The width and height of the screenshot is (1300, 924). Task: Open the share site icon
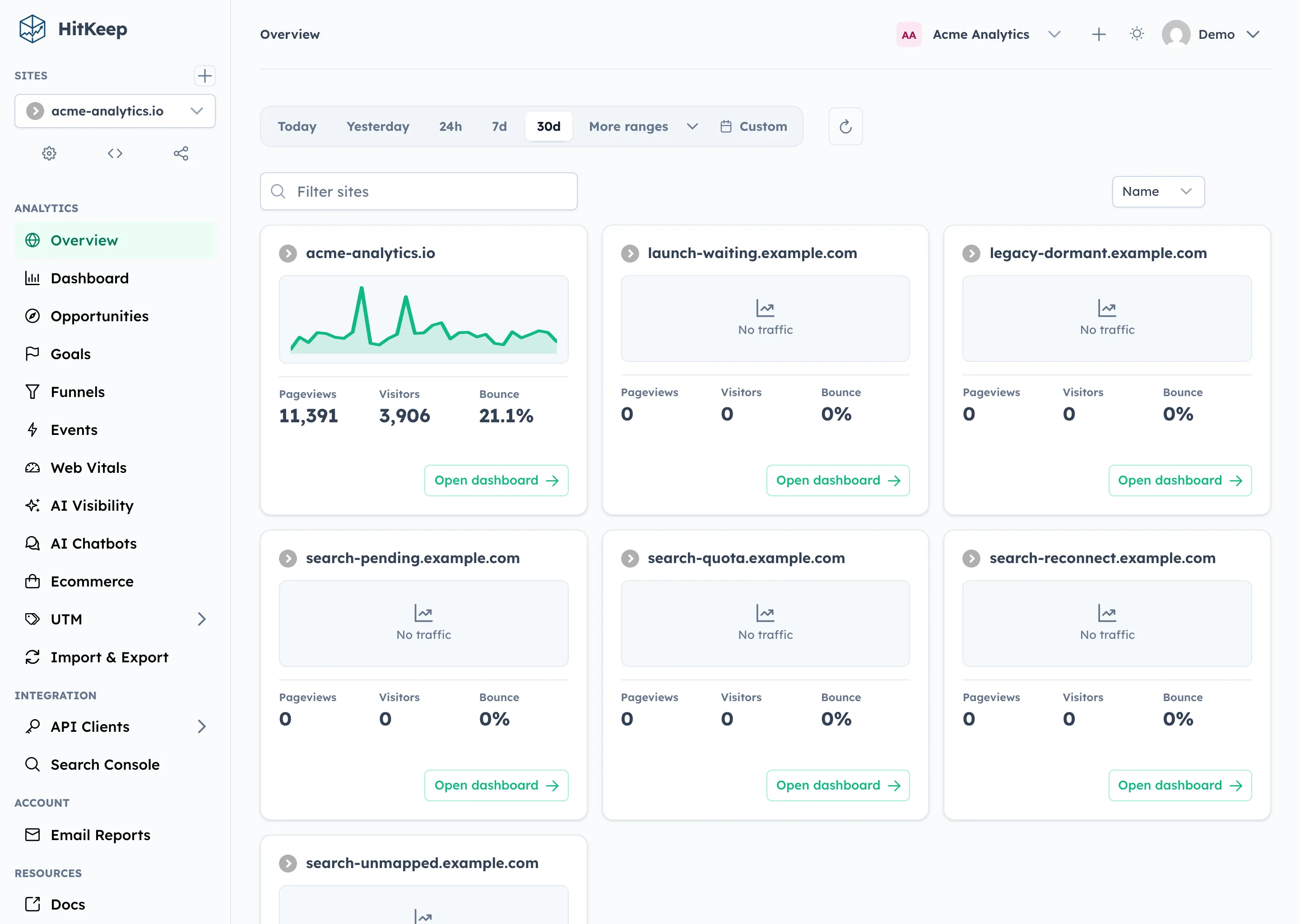click(181, 153)
